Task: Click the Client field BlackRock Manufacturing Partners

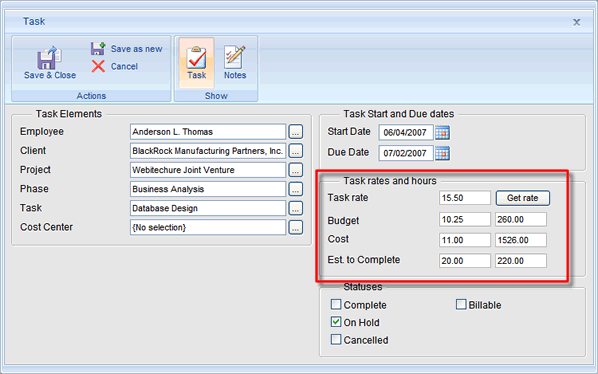Action: [208, 151]
